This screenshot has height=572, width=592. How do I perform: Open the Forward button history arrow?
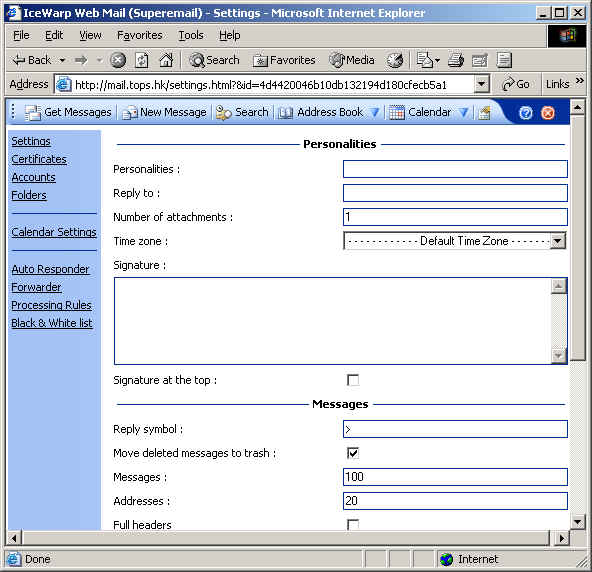pyautogui.click(x=99, y=60)
